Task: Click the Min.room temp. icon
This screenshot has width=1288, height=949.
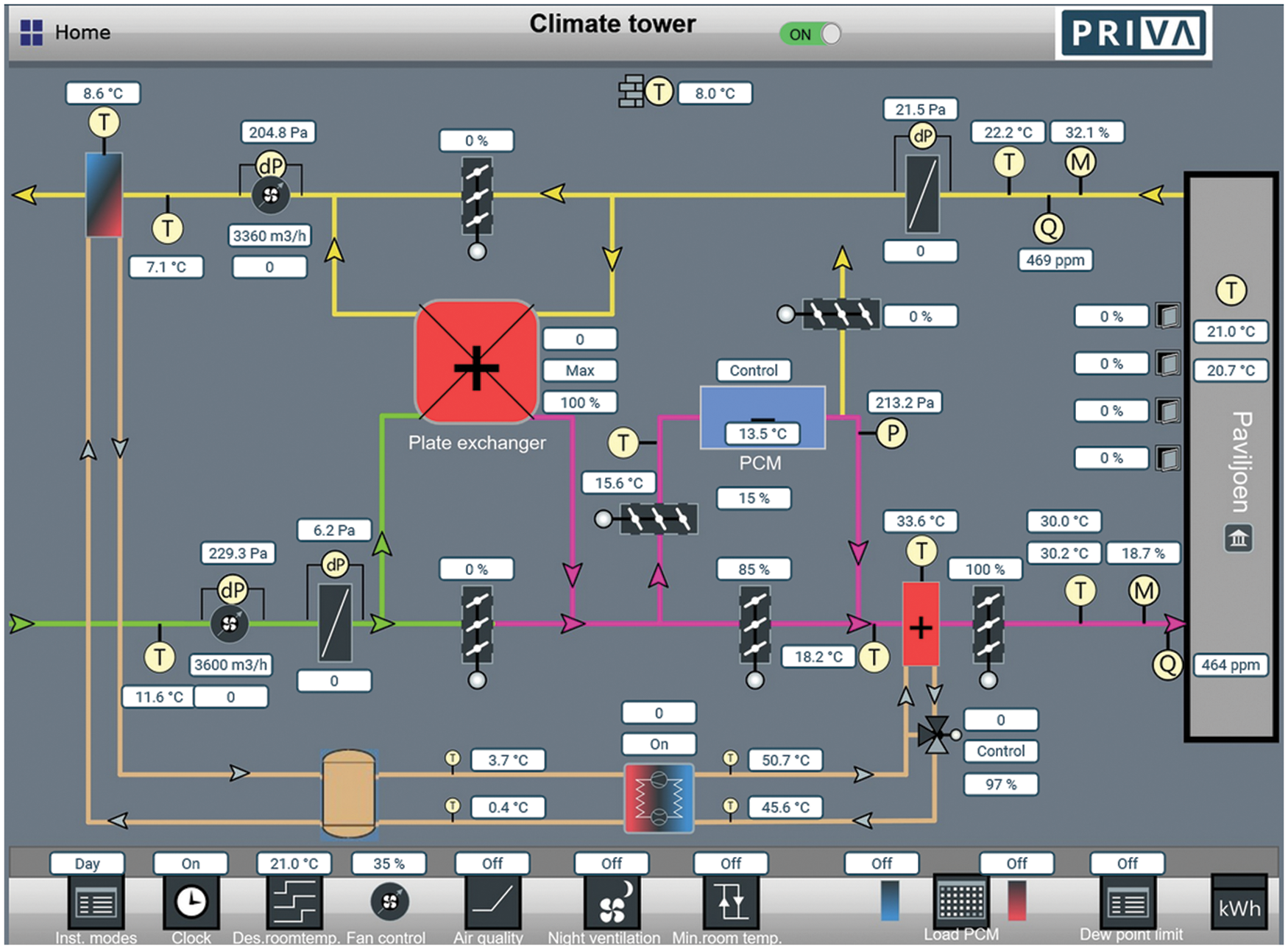Action: point(731,903)
